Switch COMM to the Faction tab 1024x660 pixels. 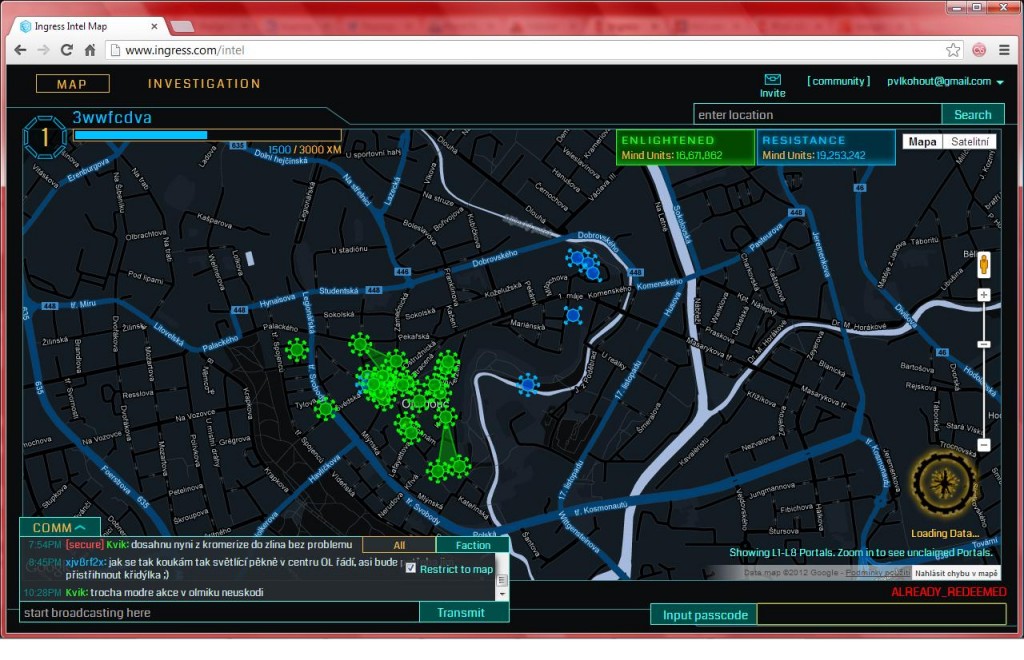473,545
